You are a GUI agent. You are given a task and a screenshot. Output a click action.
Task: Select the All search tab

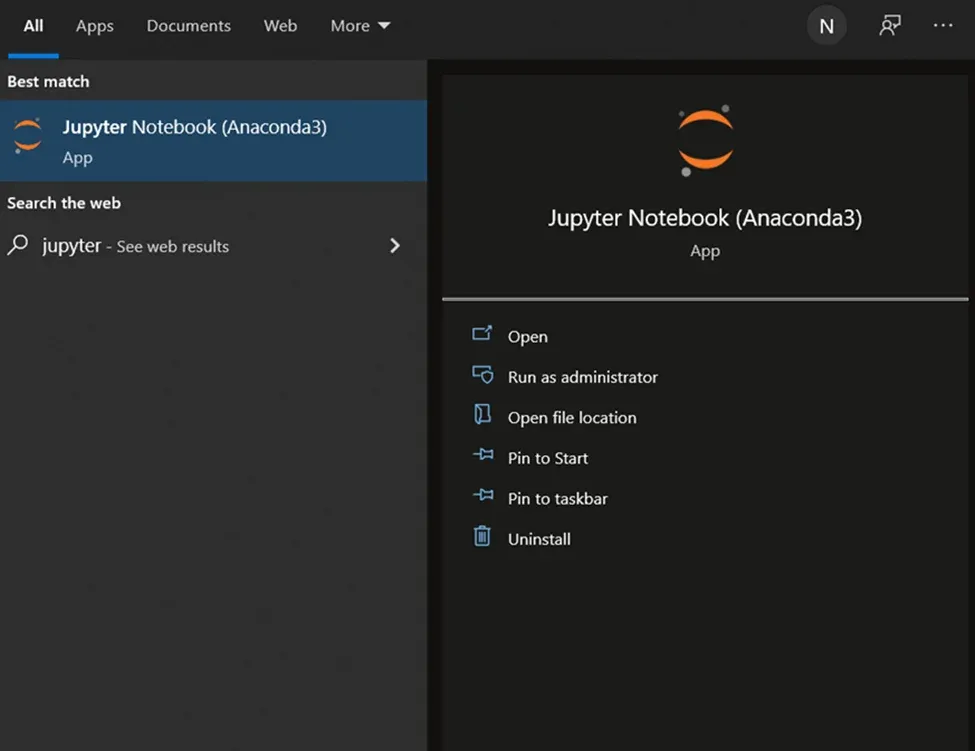(x=33, y=26)
